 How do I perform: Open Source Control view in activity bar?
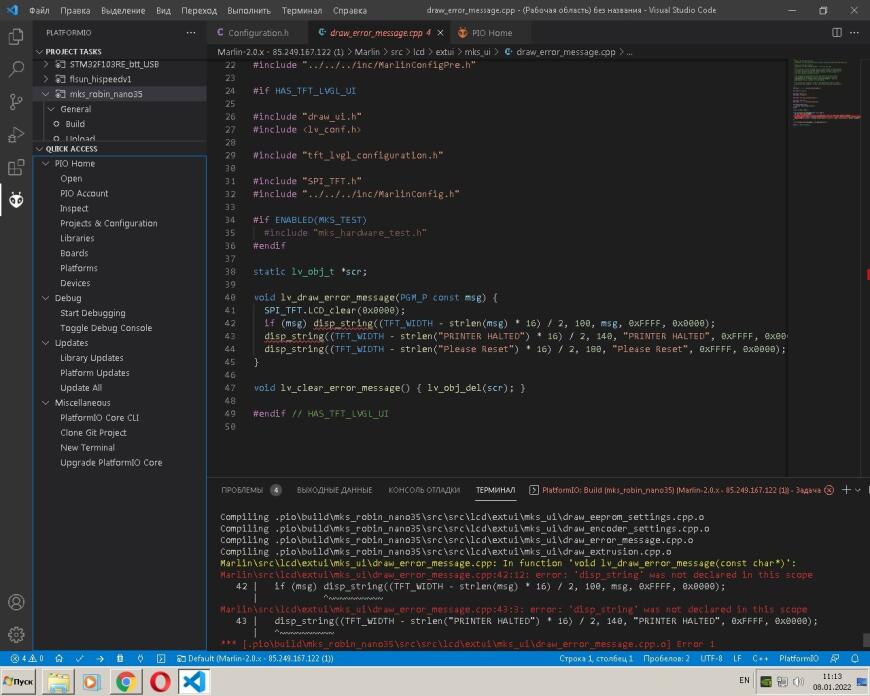16,102
